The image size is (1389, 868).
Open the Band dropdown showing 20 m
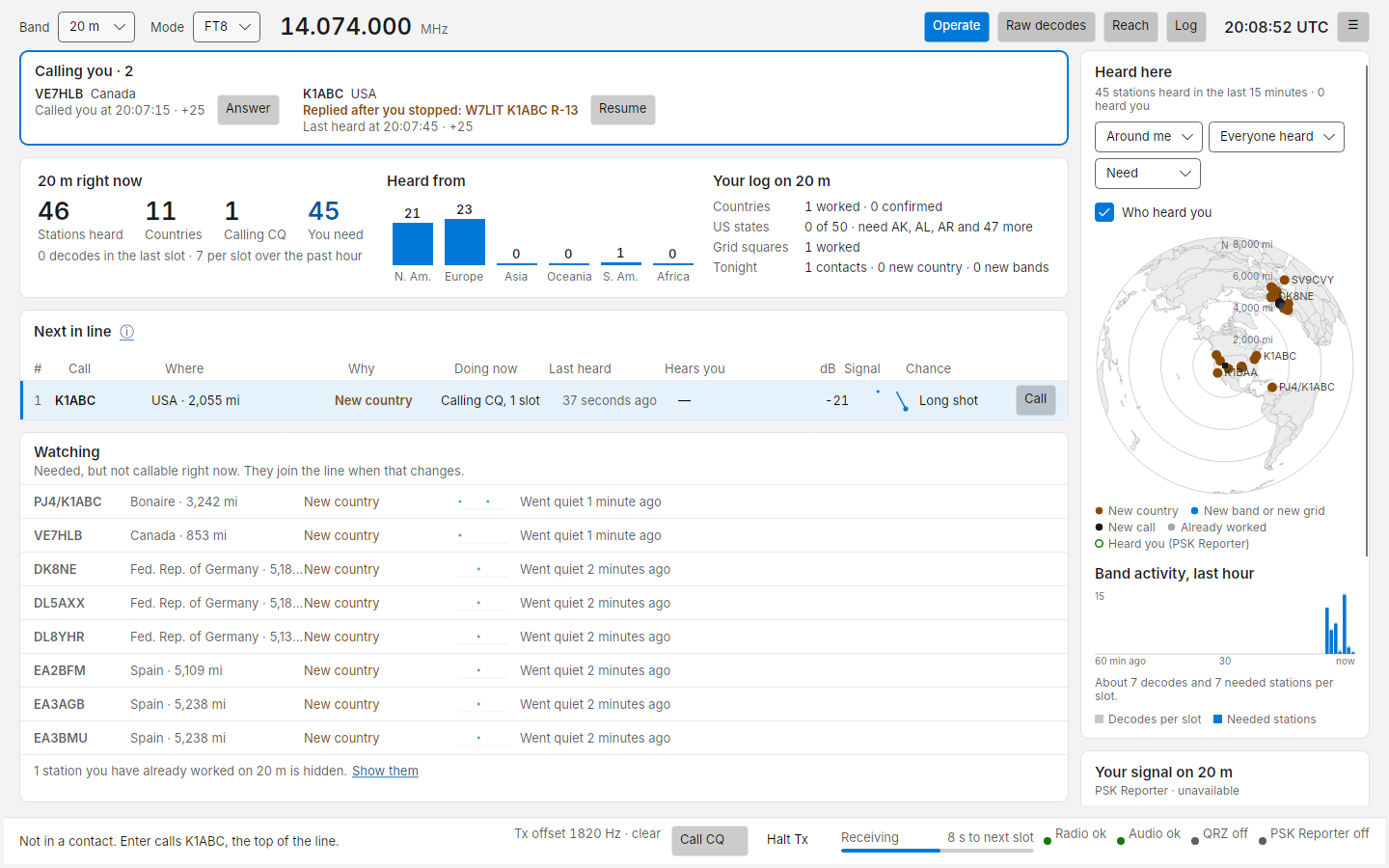96,27
